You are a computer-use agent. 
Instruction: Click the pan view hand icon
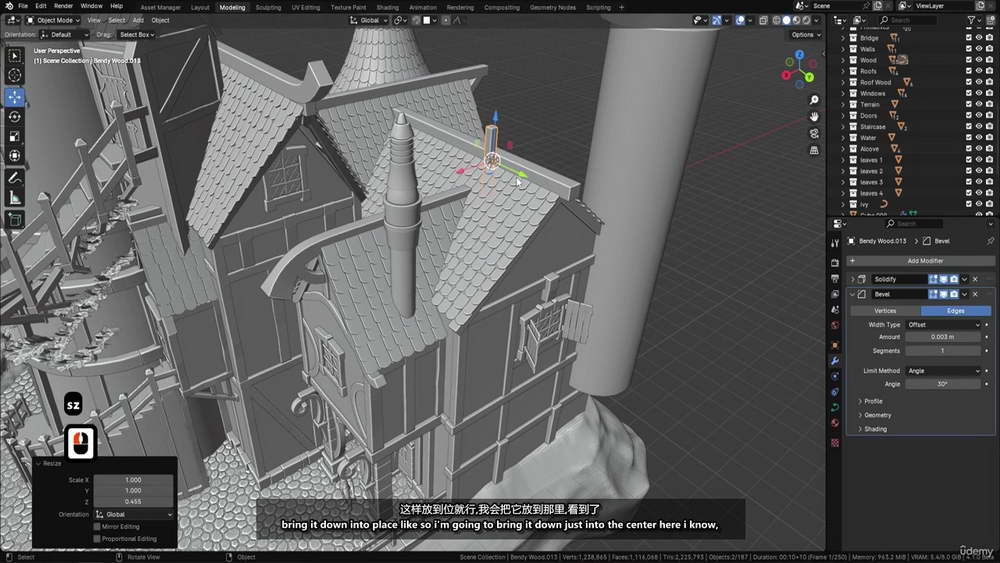[x=814, y=117]
